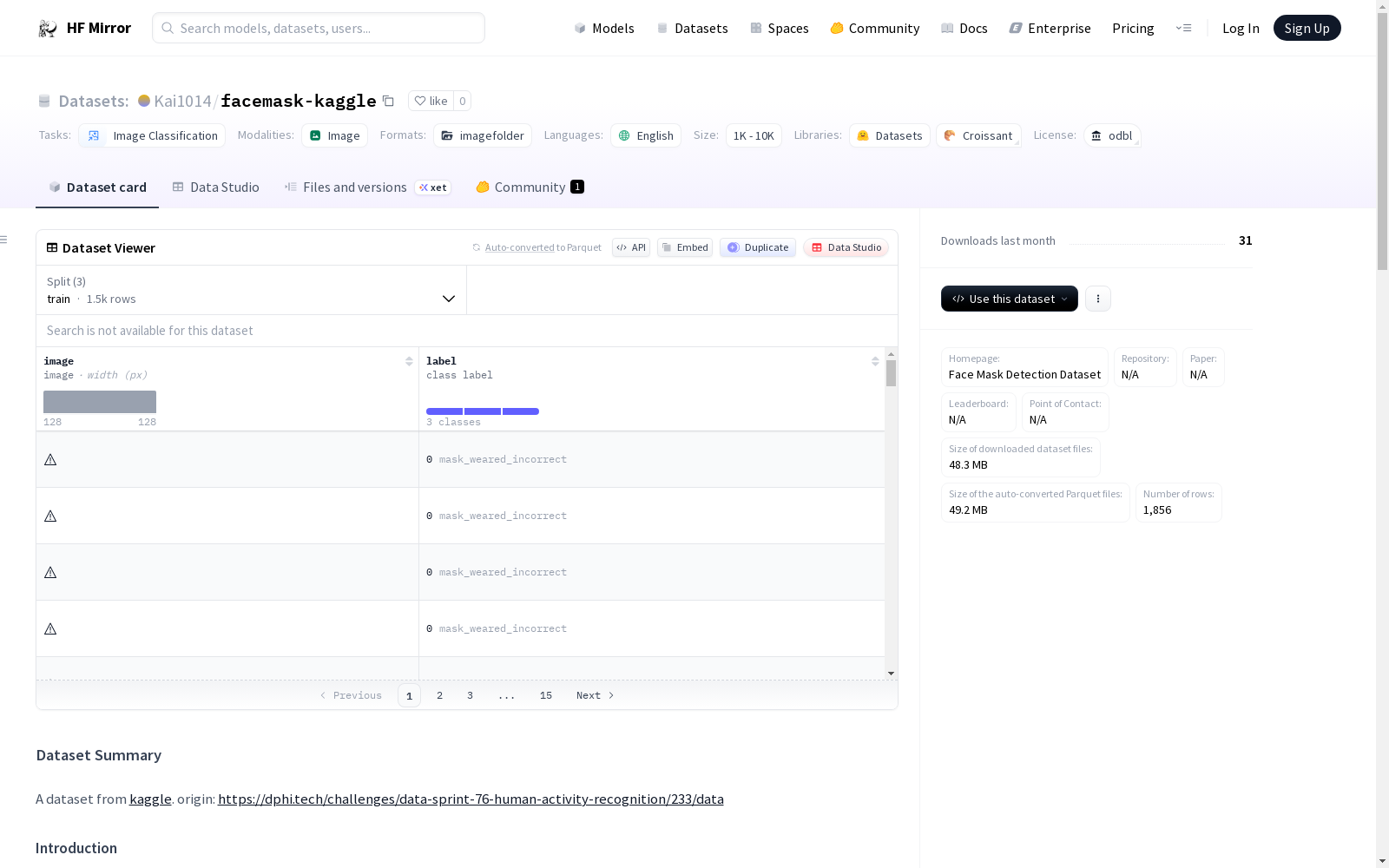Click the Sign Up button
The width and height of the screenshot is (1389, 868).
coord(1307,28)
